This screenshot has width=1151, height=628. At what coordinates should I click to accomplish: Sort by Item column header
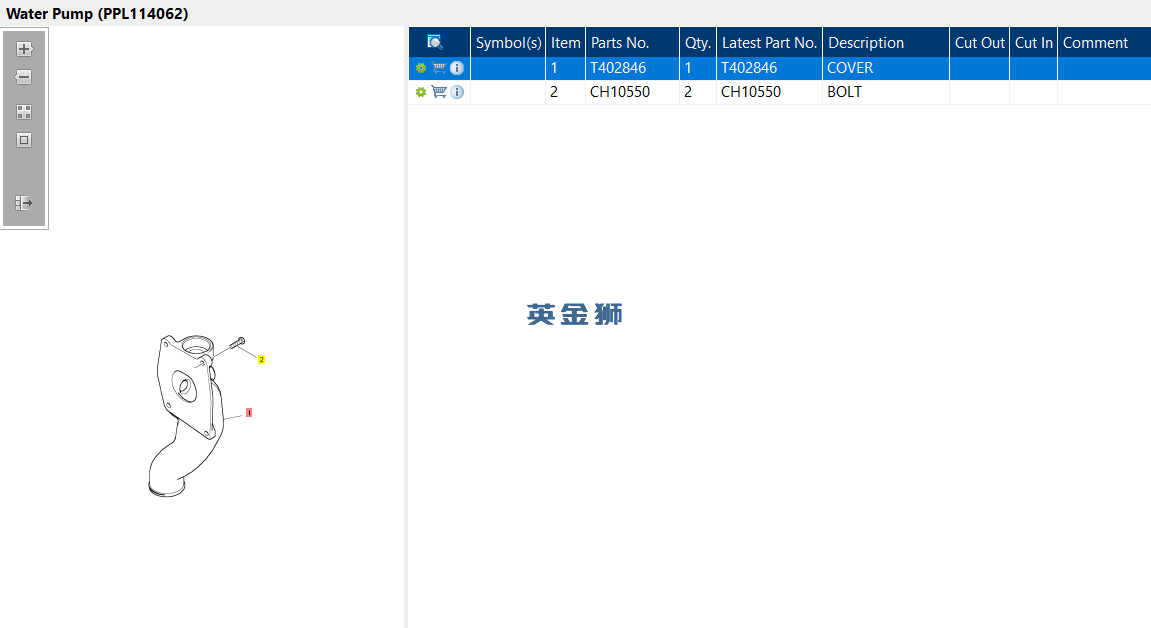point(565,43)
